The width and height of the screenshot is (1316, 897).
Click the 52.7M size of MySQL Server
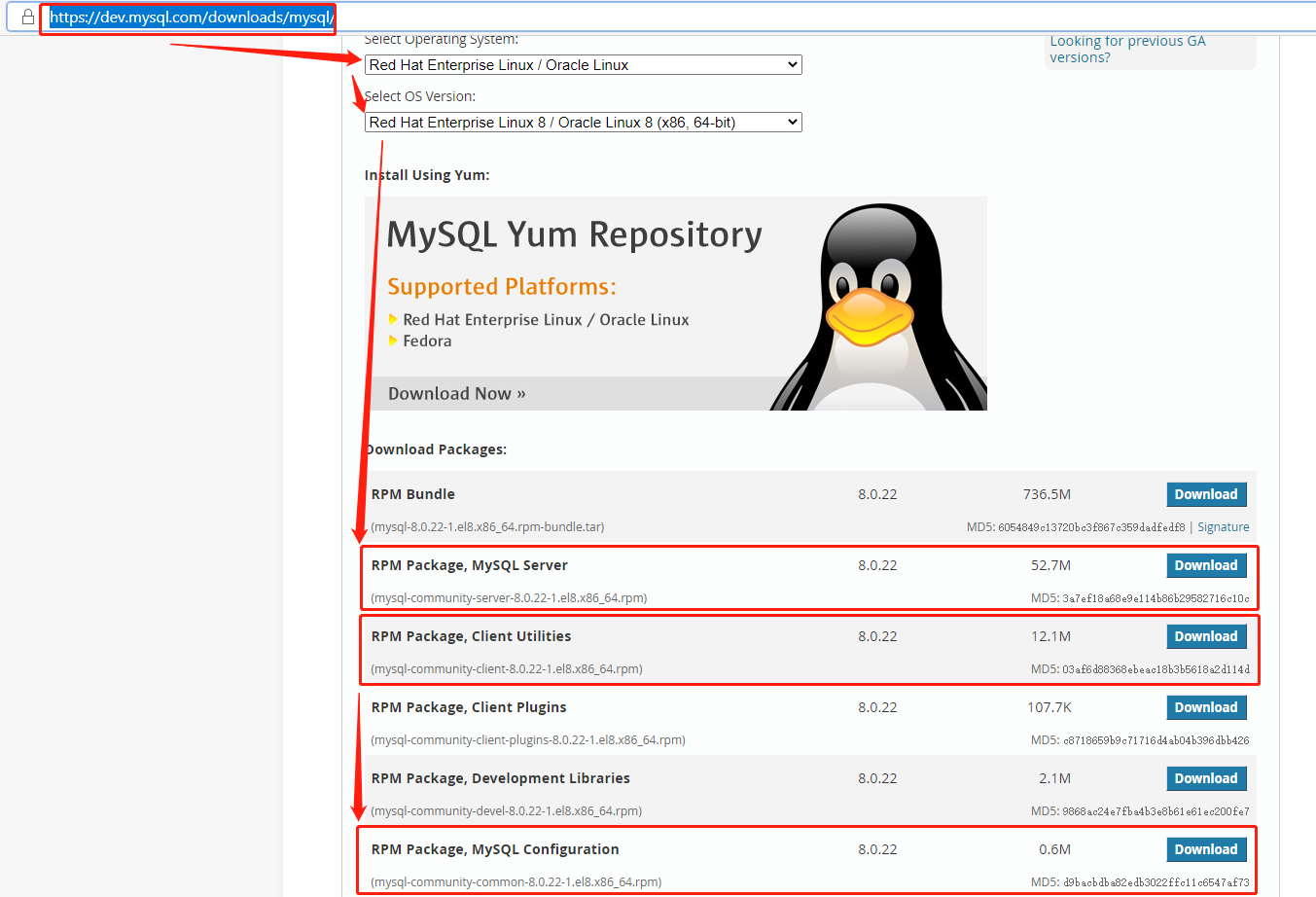tap(1050, 565)
